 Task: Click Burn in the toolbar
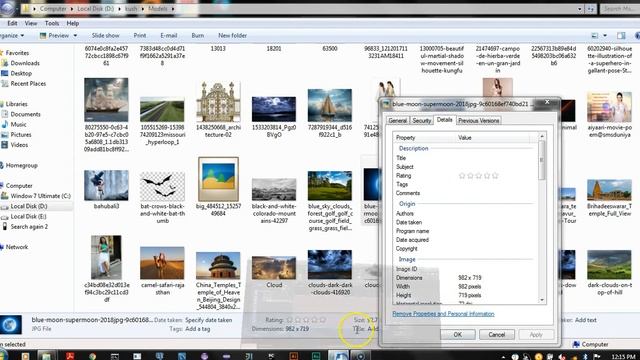(x=198, y=36)
